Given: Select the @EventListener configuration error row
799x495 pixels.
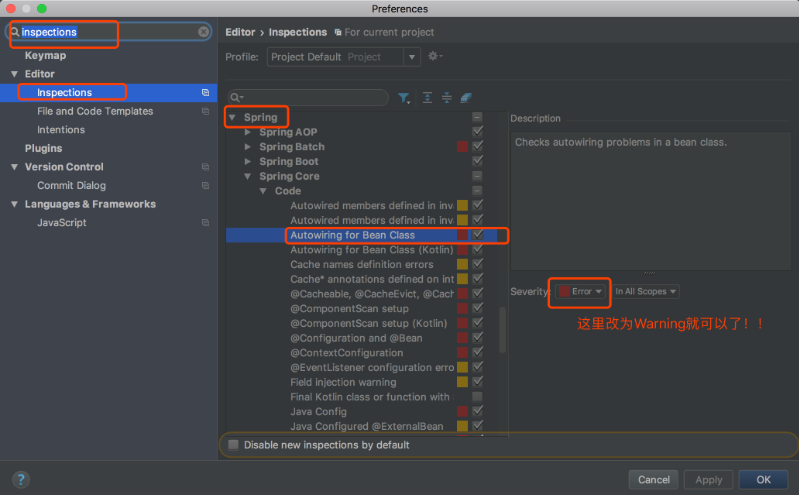Looking at the screenshot, I should tap(372, 368).
